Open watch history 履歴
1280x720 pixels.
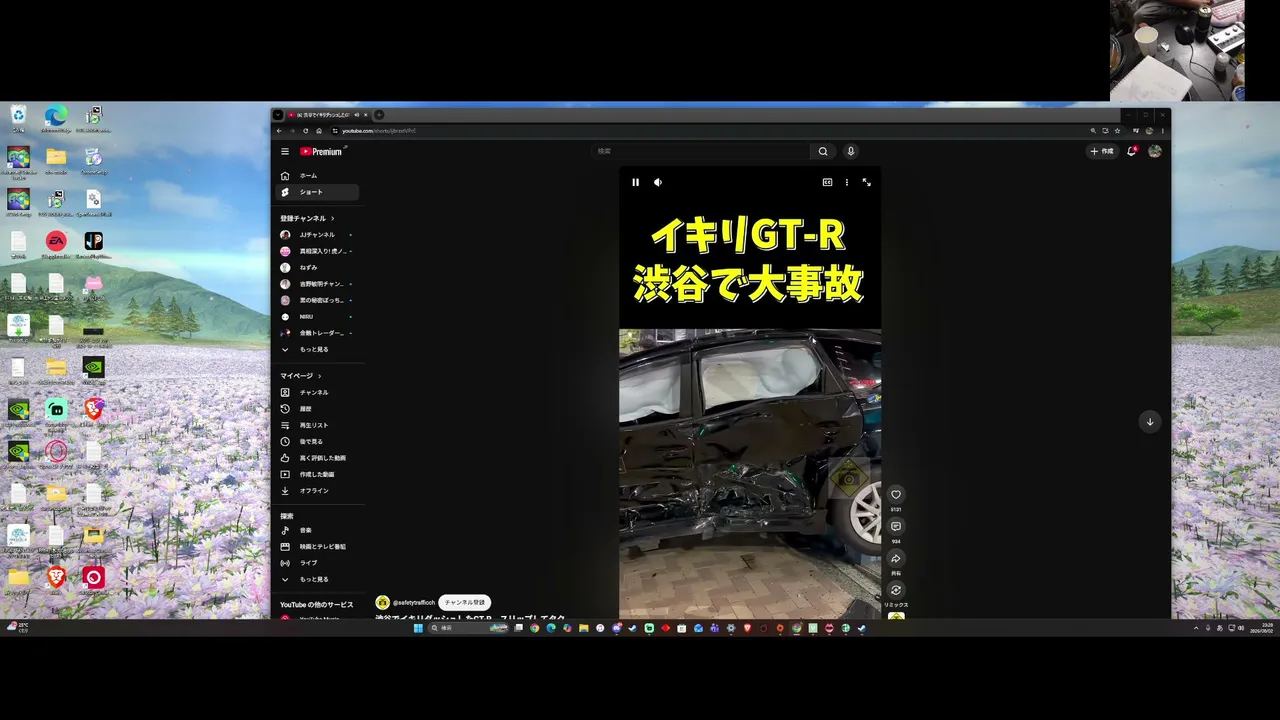(316, 409)
